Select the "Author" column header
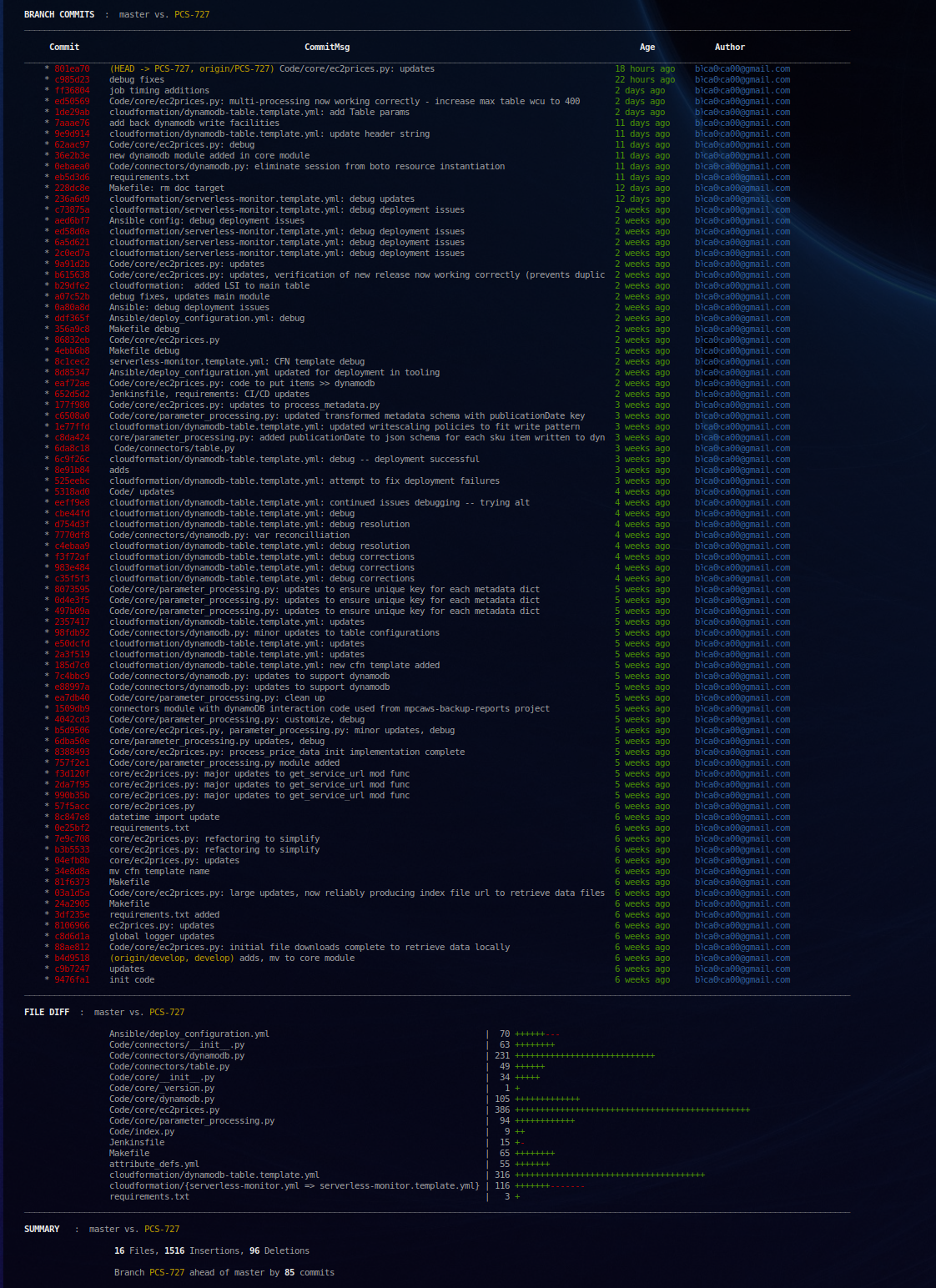Image resolution: width=936 pixels, height=1288 pixels. 729,48
